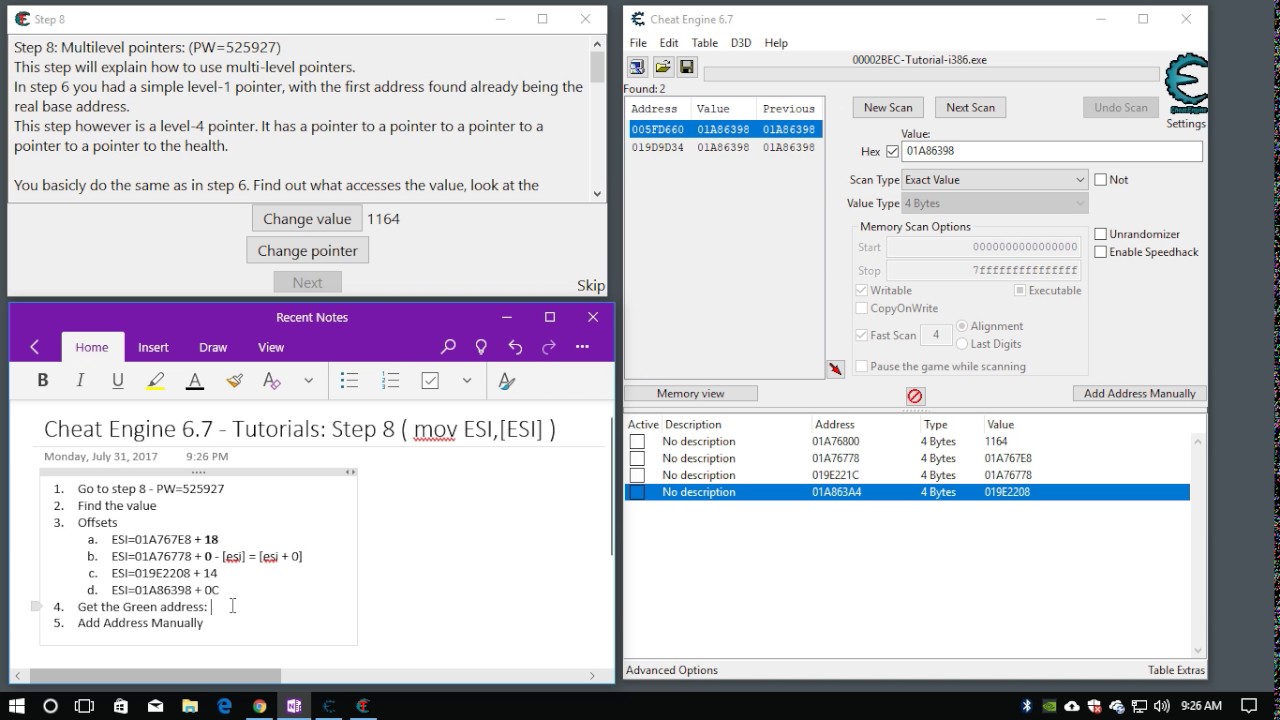The width and height of the screenshot is (1280, 720).
Task: Expand the tags dropdown arrow in OneNote
Action: click(x=466, y=380)
